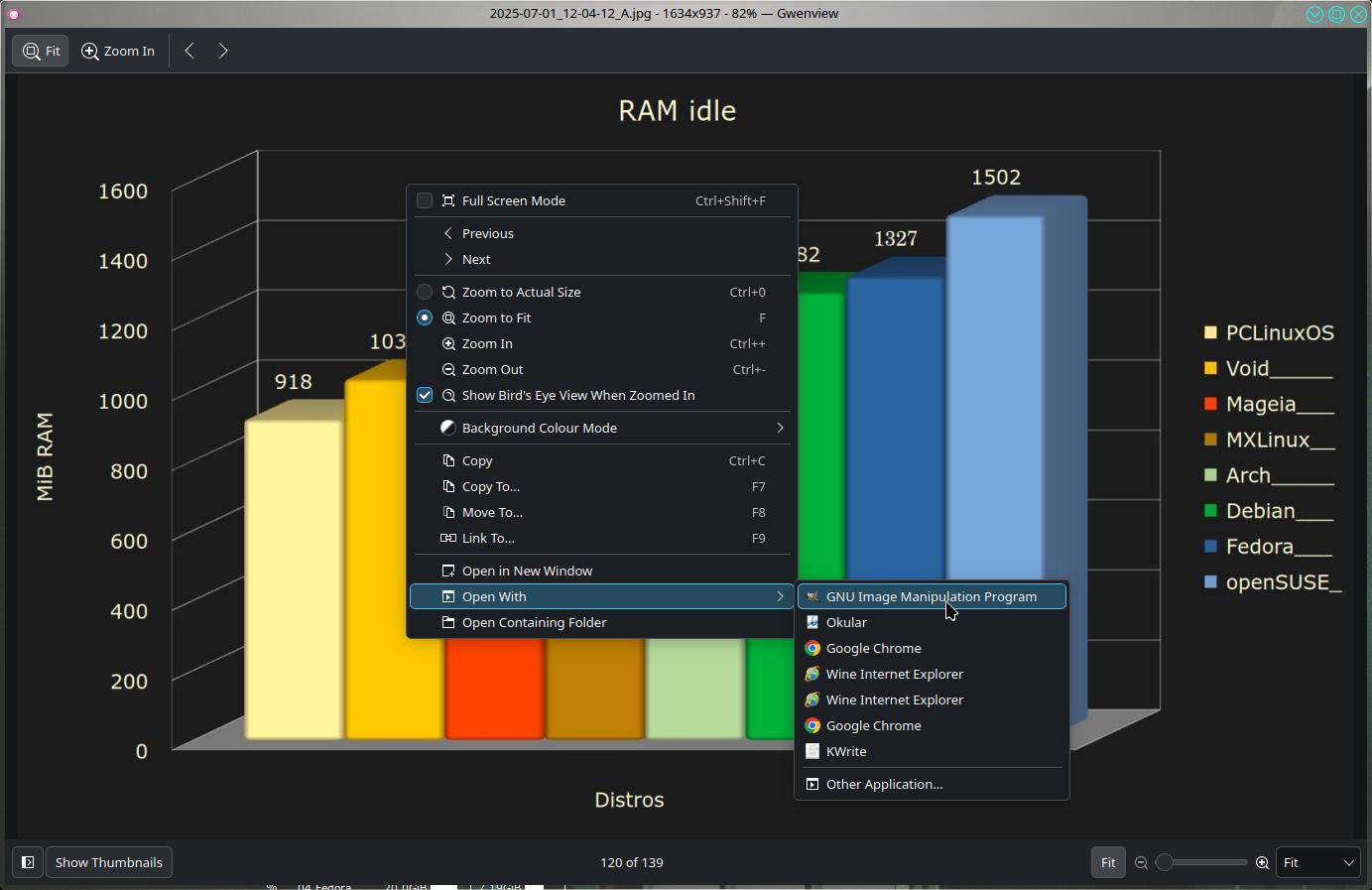Click the Previous image arrow in toolbar
This screenshot has height=890, width=1372.
(x=189, y=51)
